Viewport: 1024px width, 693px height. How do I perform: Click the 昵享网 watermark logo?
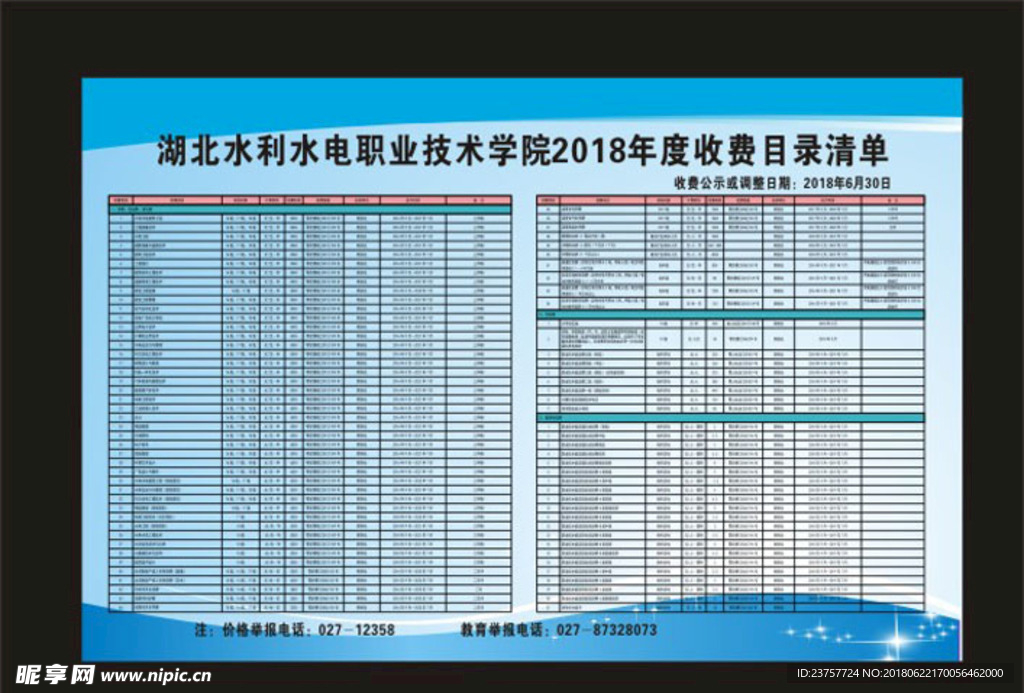pos(55,674)
